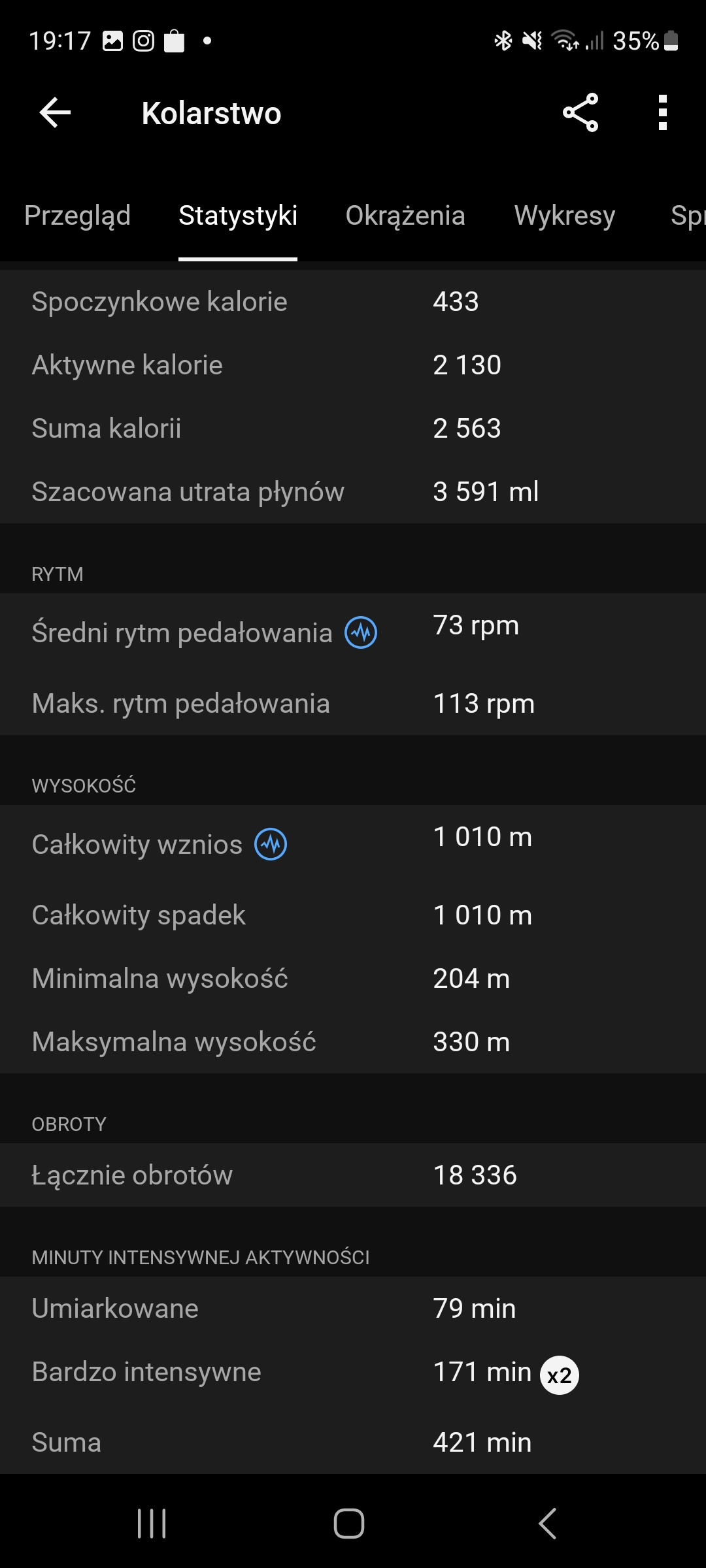
Task: Tap info icon beside Całkowity wznios
Action: coord(271,844)
